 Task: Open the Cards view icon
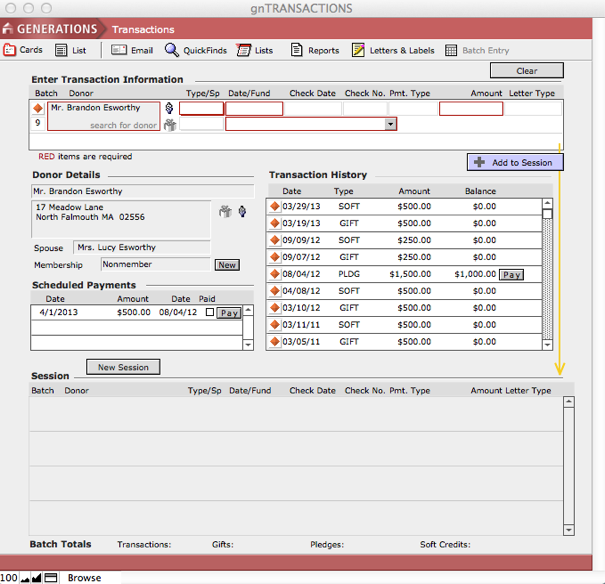[x=10, y=50]
